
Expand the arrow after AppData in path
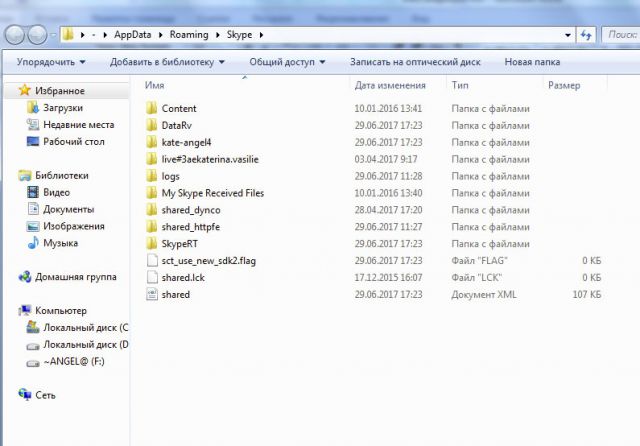pyautogui.click(x=160, y=35)
